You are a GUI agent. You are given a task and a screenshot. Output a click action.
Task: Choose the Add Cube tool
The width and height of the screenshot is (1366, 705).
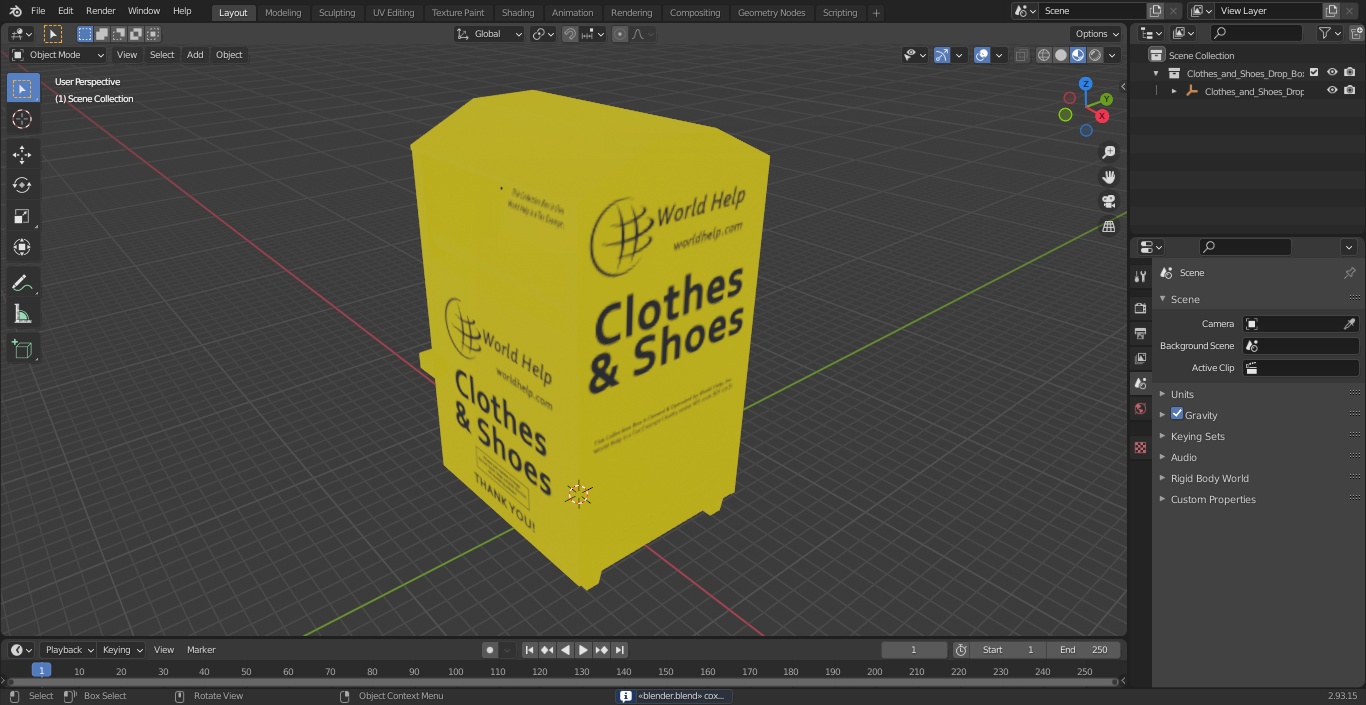coord(22,349)
